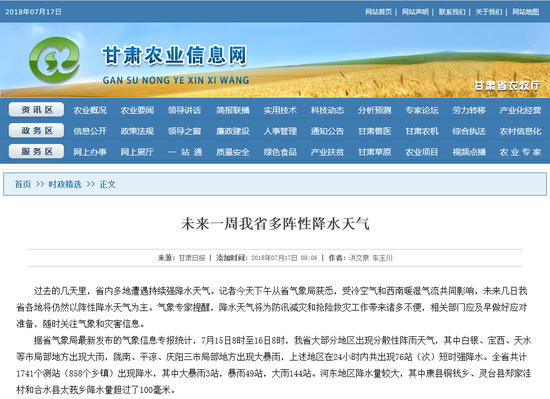This screenshot has height=399, width=550.
Task: Click the 服务区 section button
Action: pos(36,151)
